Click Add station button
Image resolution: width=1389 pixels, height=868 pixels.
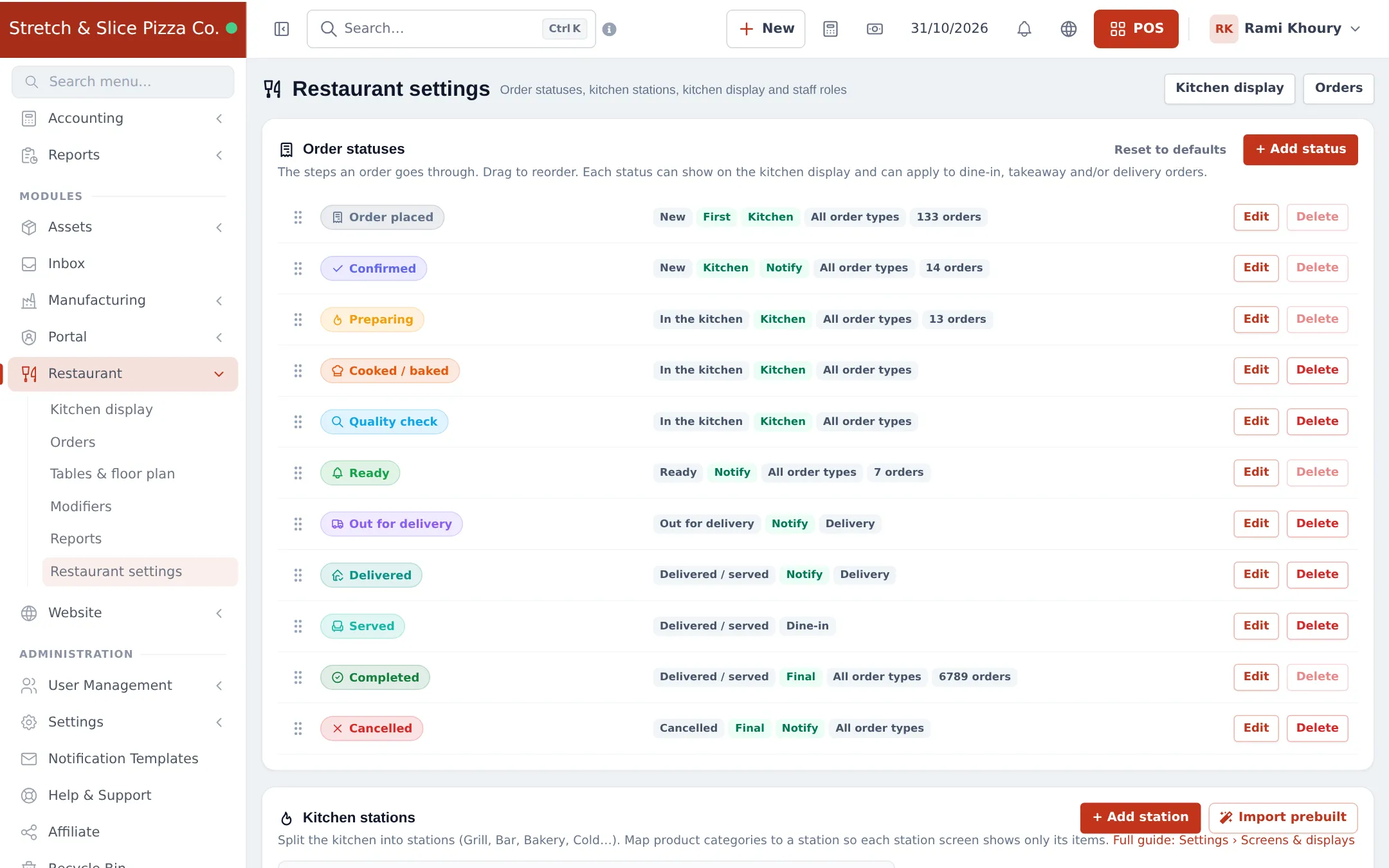pyautogui.click(x=1140, y=817)
